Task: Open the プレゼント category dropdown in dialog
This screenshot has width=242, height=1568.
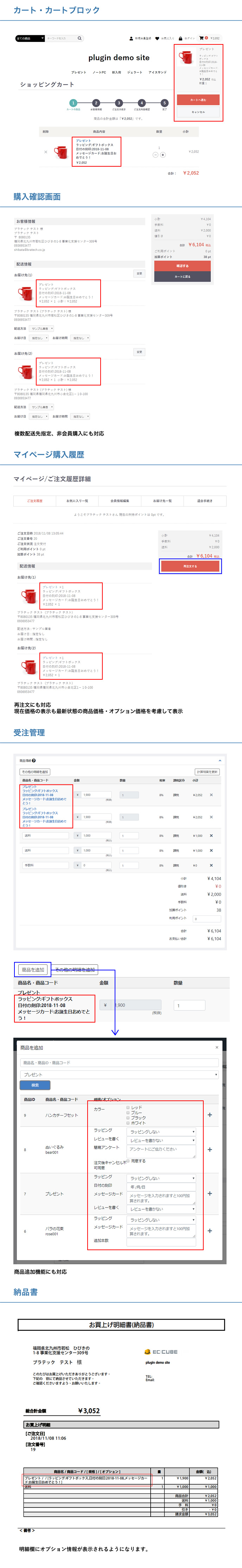Action: click(x=119, y=1074)
